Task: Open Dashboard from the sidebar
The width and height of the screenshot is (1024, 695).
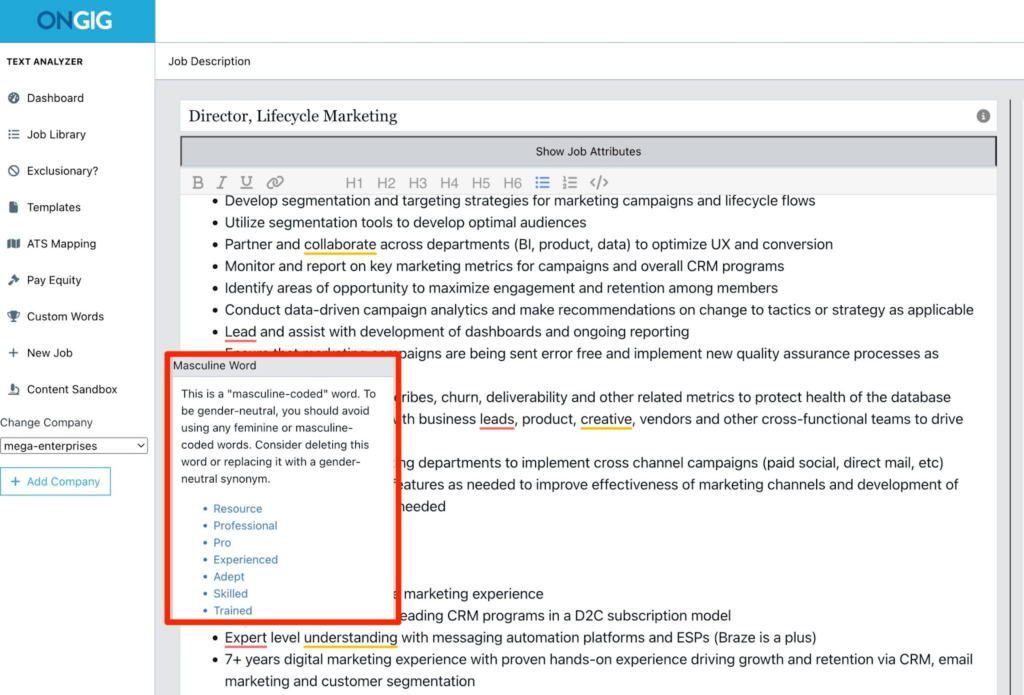Action: tap(55, 98)
